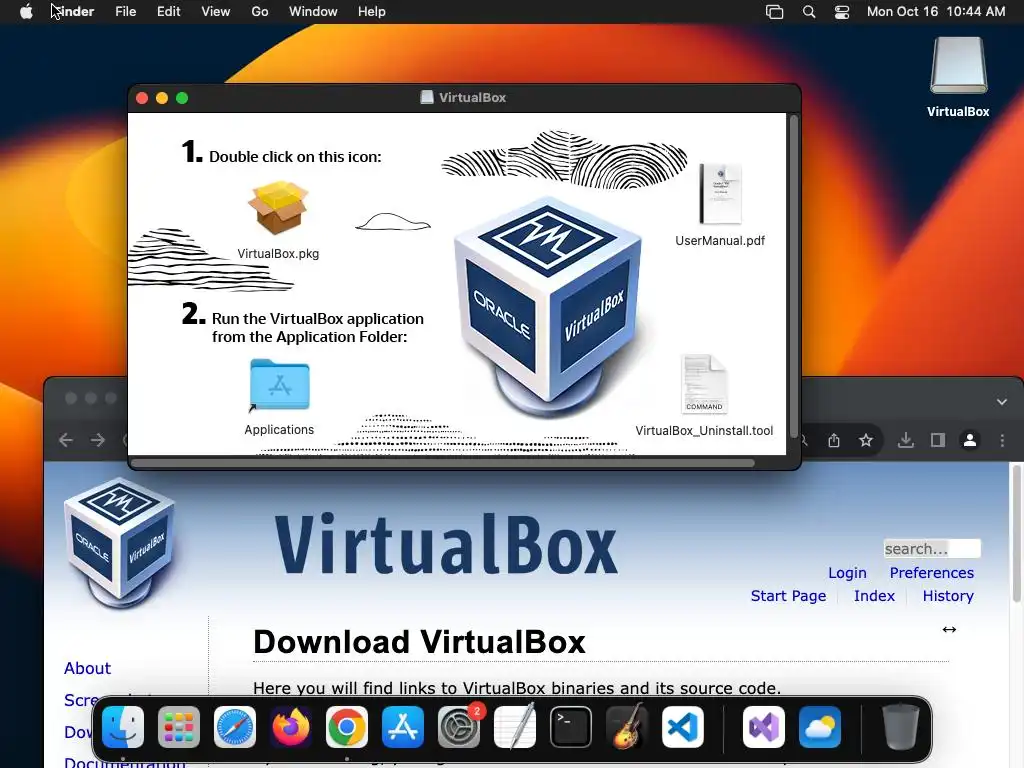
Task: Open Chrome downloads icon
Action: [906, 440]
